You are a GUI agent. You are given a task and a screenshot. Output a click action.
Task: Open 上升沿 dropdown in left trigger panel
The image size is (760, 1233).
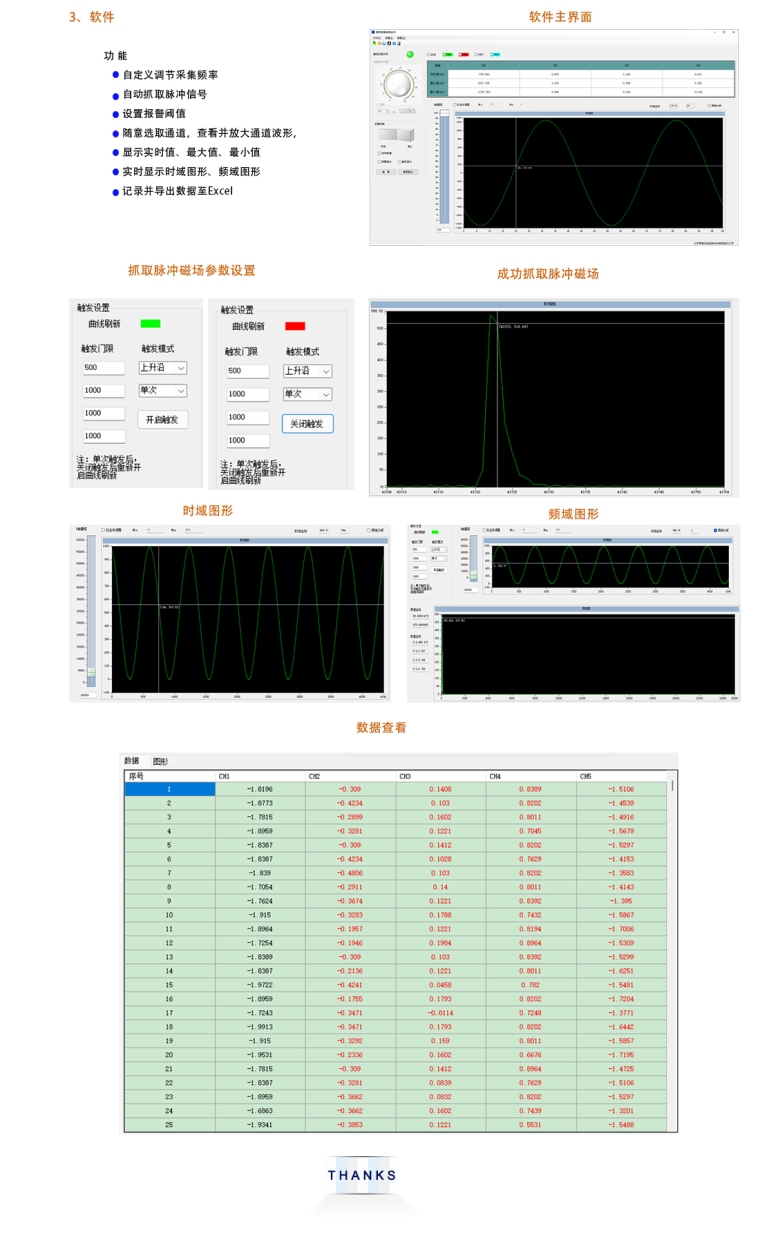coord(162,367)
